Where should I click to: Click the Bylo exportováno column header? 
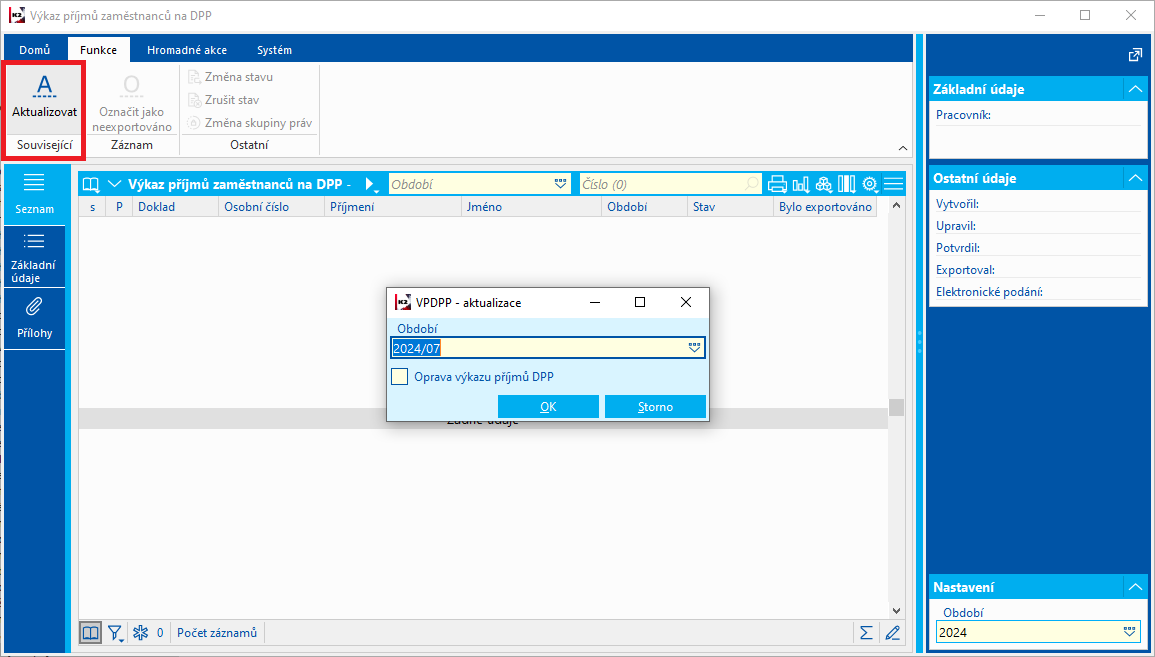(825, 207)
